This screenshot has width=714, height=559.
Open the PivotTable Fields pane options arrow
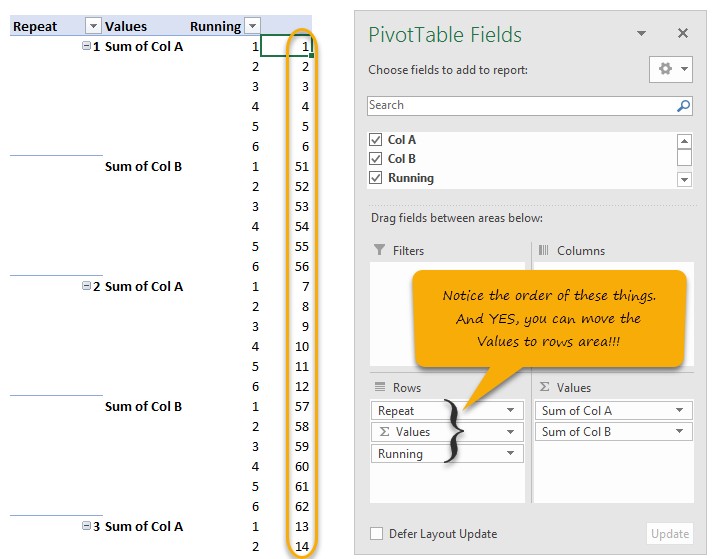(641, 34)
